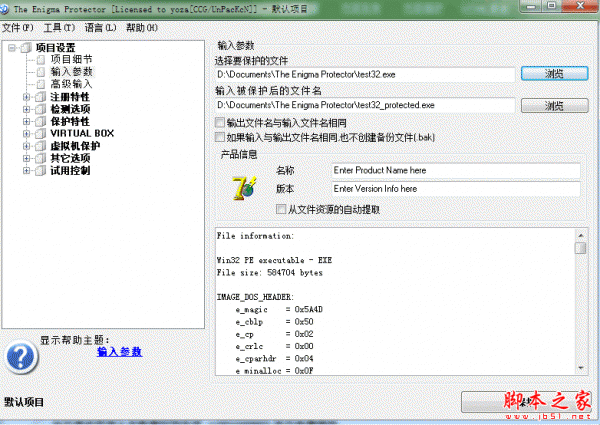Click the 虚拟机保护 folder icon
600x425 pixels.
pos(40,146)
